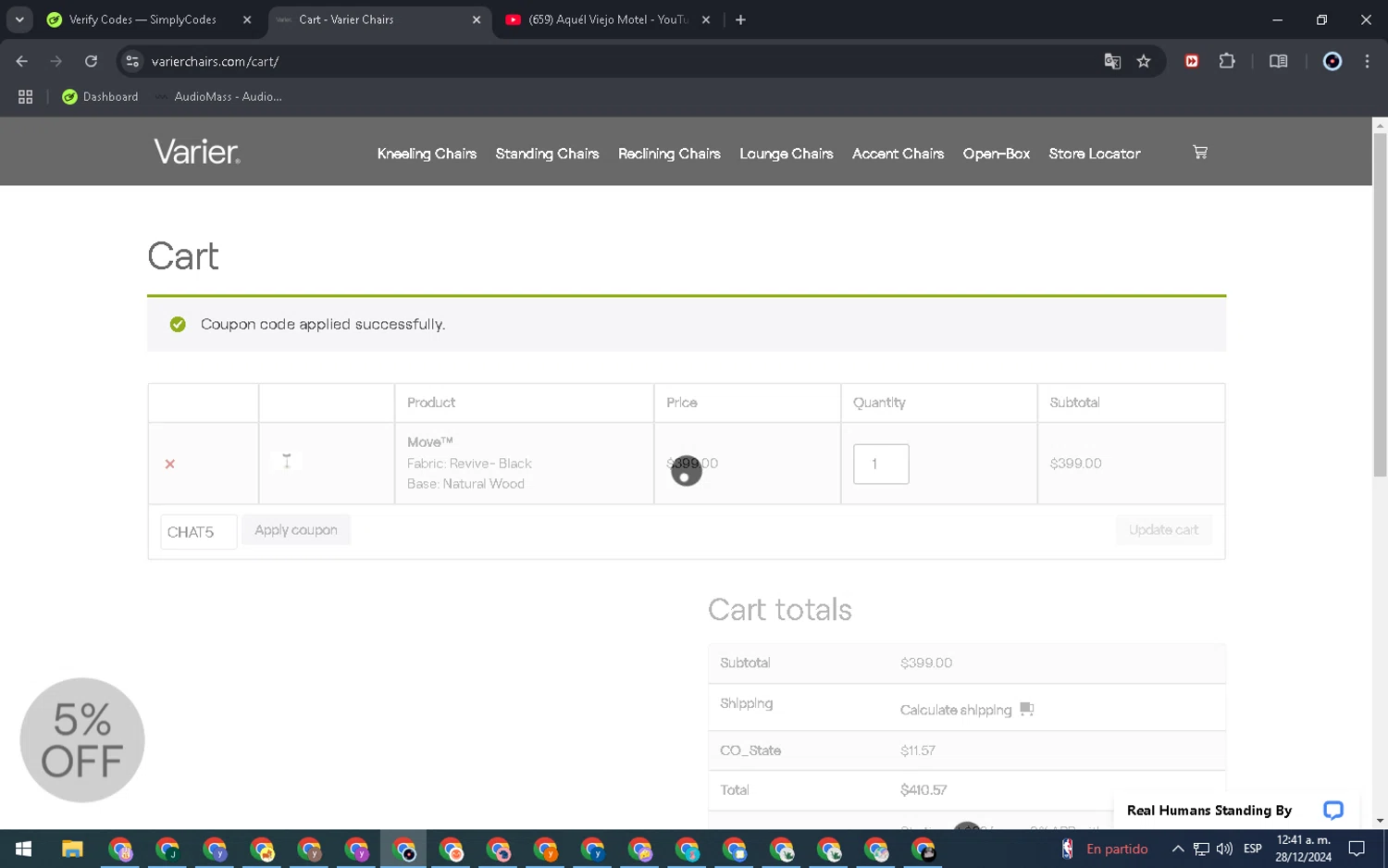Click the shipping truck icon
This screenshot has height=868, width=1388.
click(1026, 709)
